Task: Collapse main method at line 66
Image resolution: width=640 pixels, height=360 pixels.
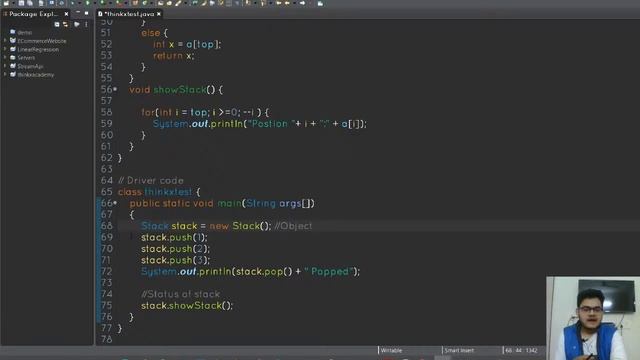Action: pos(115,203)
